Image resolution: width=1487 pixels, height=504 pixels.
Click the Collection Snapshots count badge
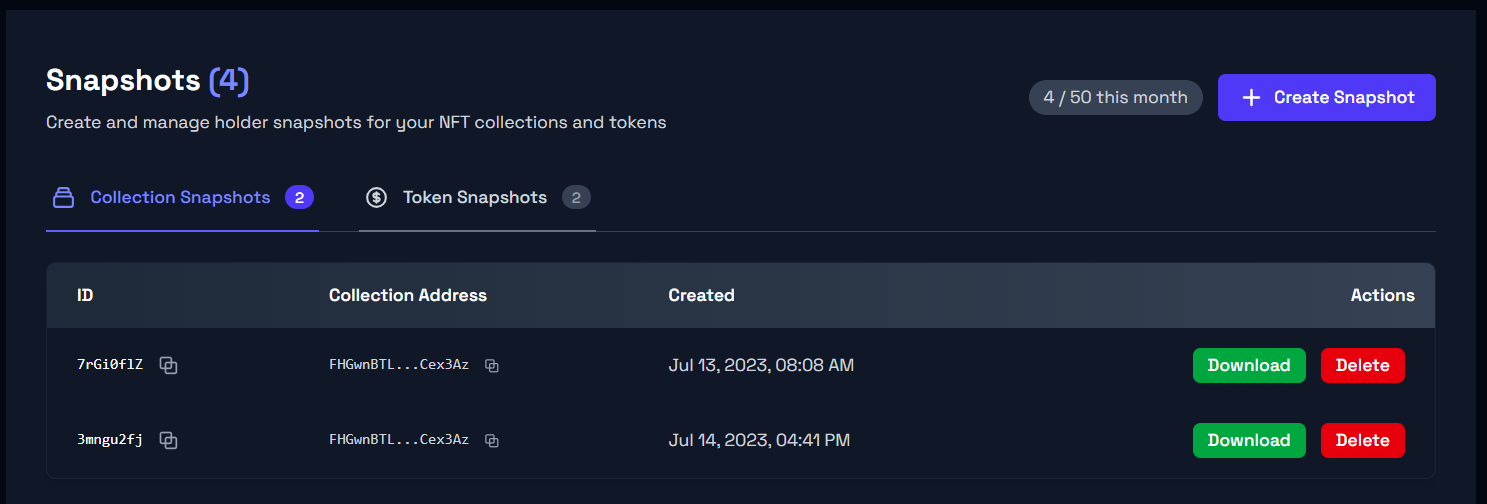(299, 198)
